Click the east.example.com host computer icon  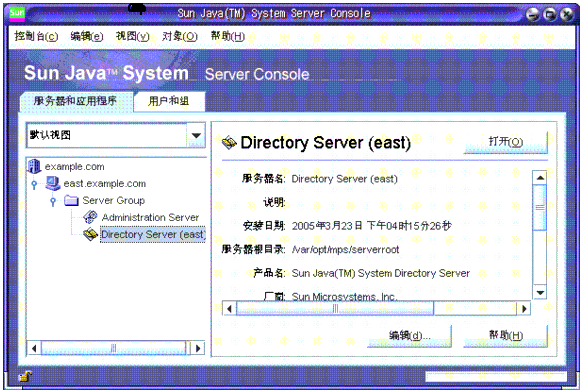pyautogui.click(x=53, y=183)
